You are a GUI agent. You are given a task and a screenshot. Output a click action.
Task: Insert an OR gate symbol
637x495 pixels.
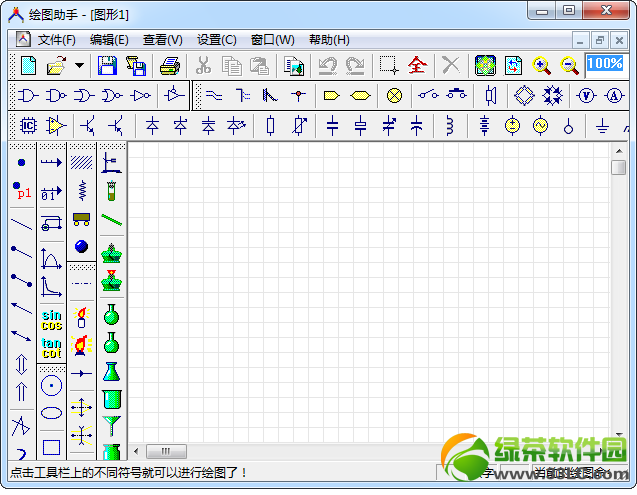coord(84,96)
